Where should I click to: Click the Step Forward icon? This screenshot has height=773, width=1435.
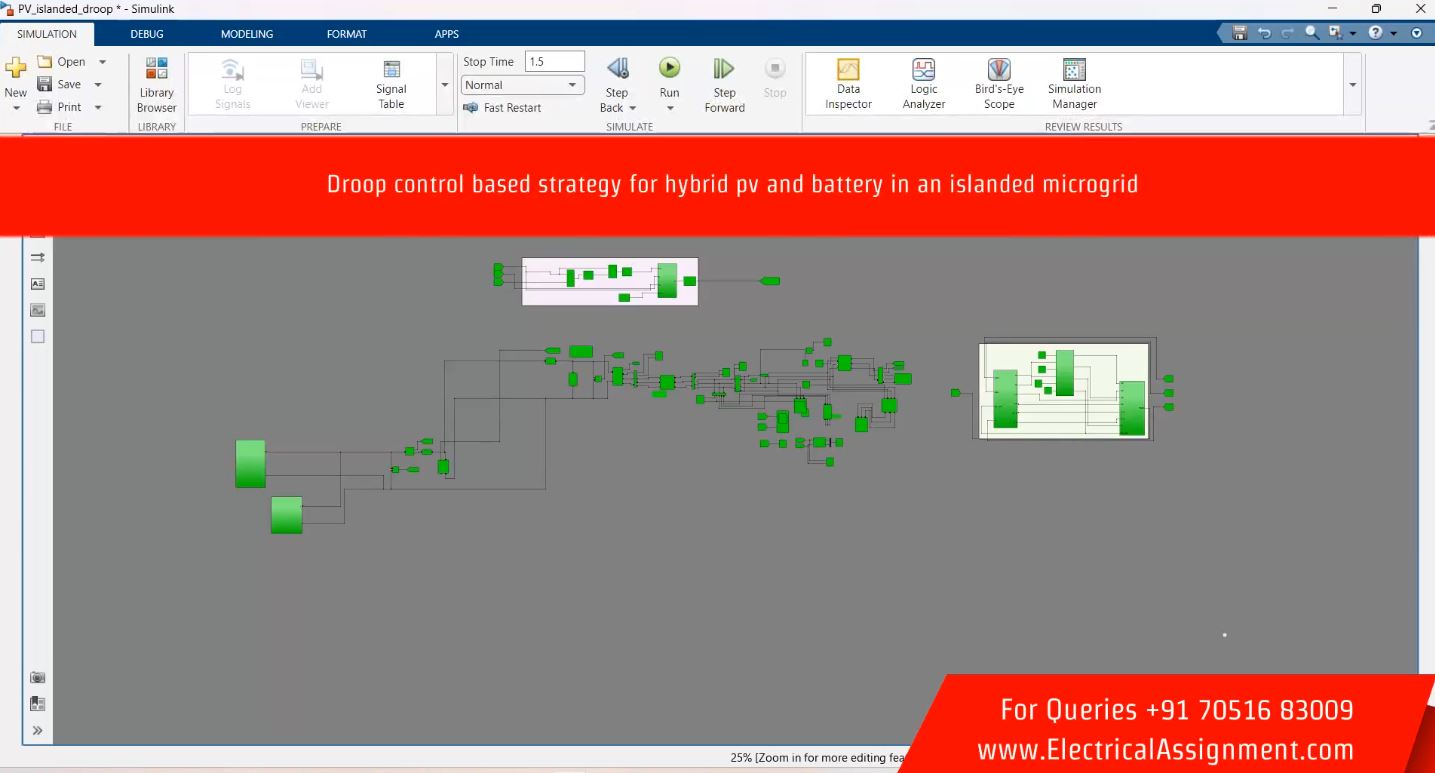724,69
